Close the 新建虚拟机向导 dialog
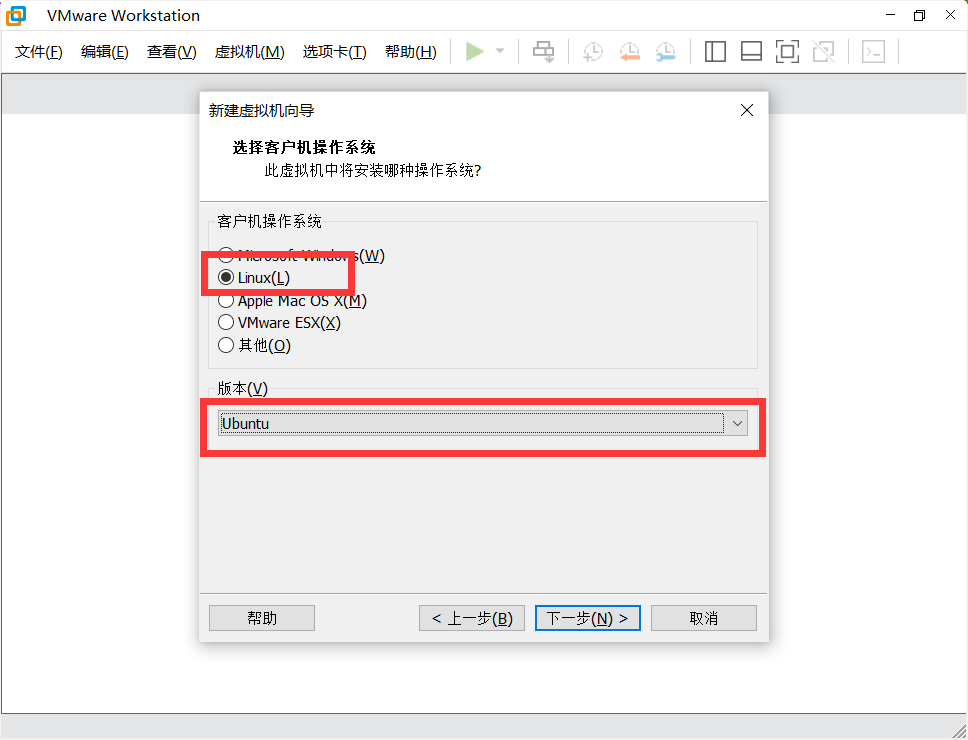Image resolution: width=968 pixels, height=740 pixels. click(747, 110)
